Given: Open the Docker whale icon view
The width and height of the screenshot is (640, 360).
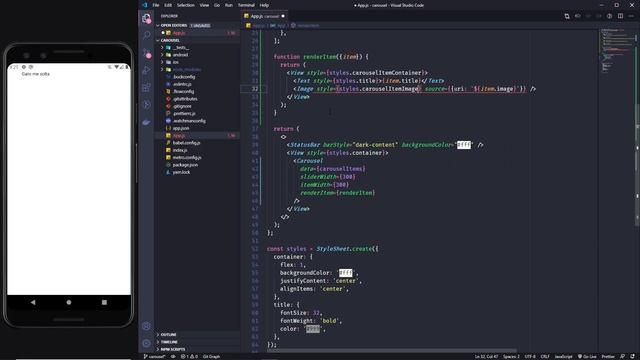Looking at the screenshot, I should [x=146, y=122].
